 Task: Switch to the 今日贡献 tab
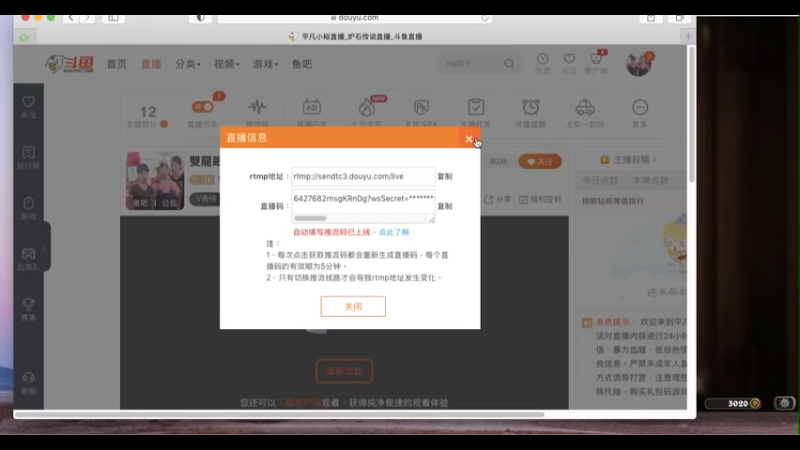[600, 181]
